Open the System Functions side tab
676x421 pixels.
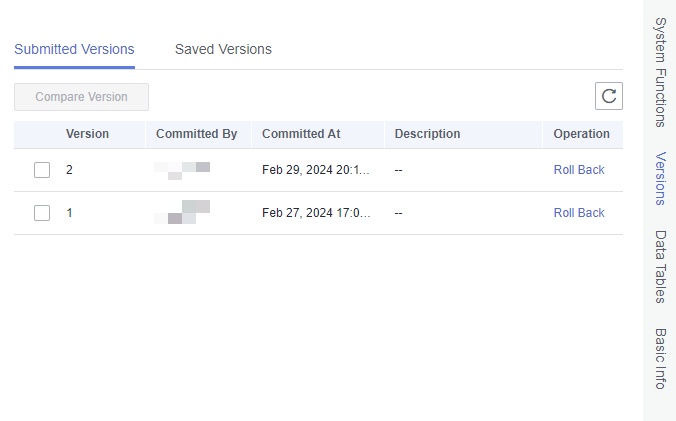660,72
